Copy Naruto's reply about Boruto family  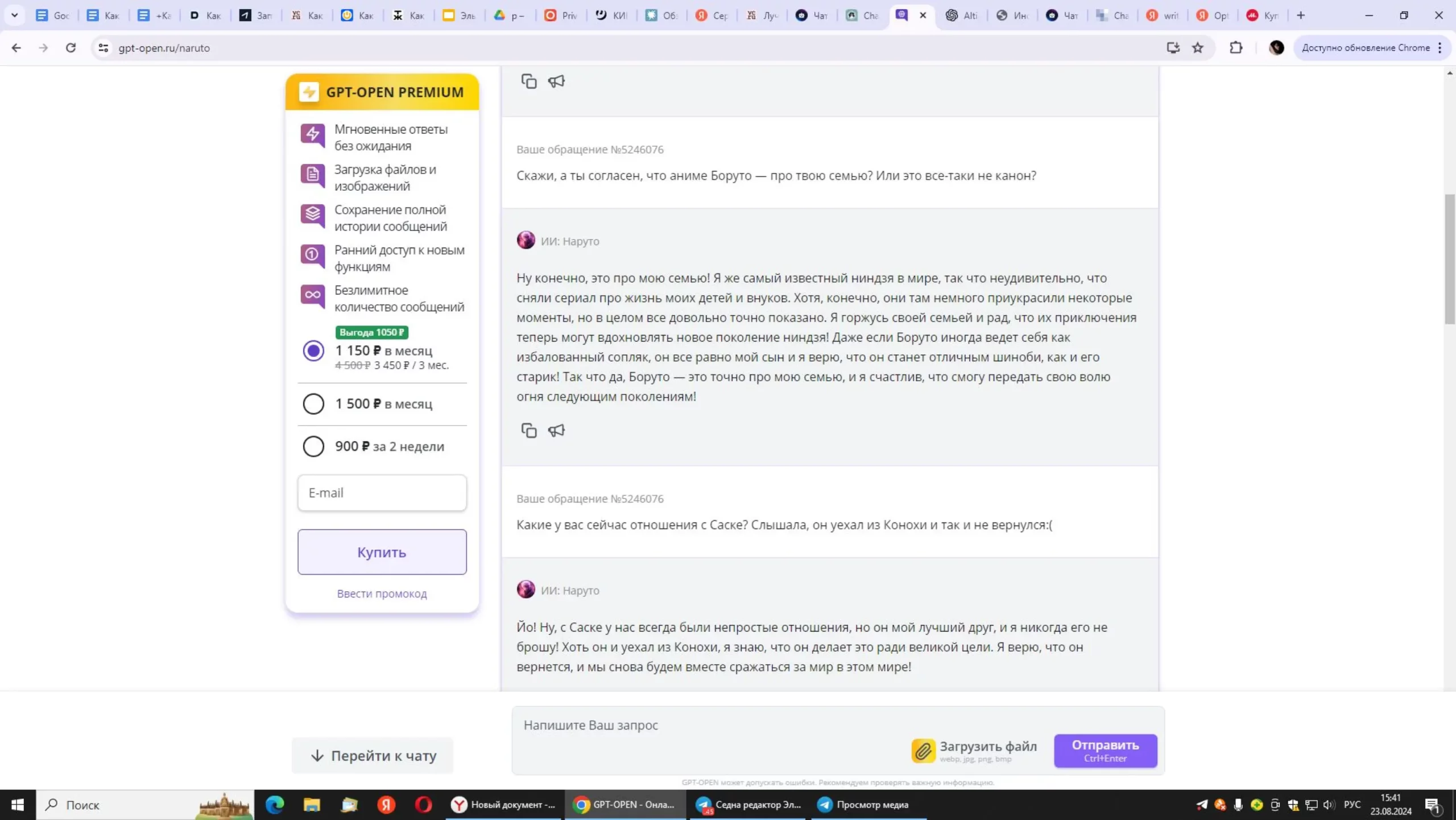click(x=528, y=431)
